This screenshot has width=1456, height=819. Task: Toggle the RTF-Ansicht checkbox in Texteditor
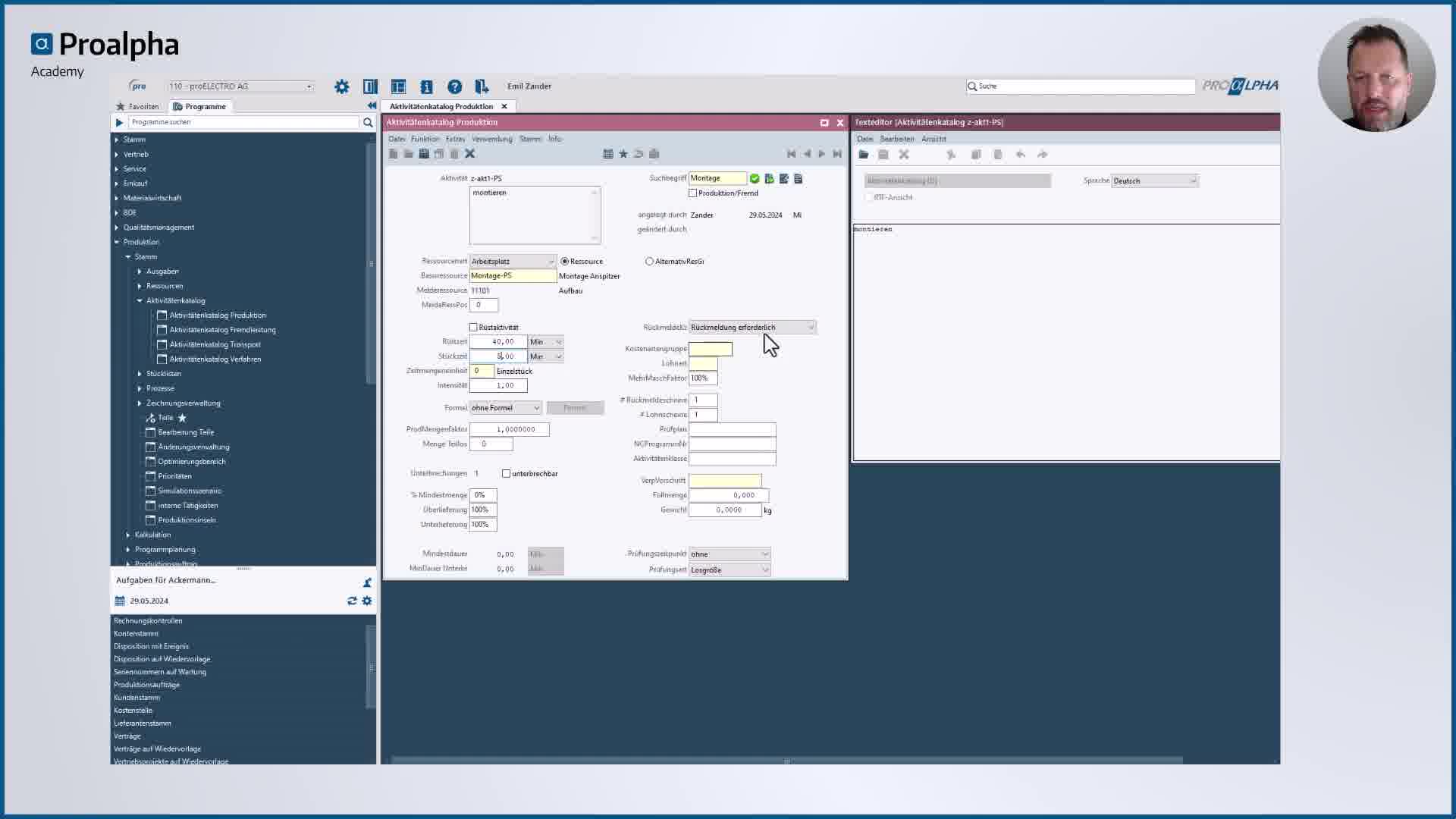click(868, 198)
